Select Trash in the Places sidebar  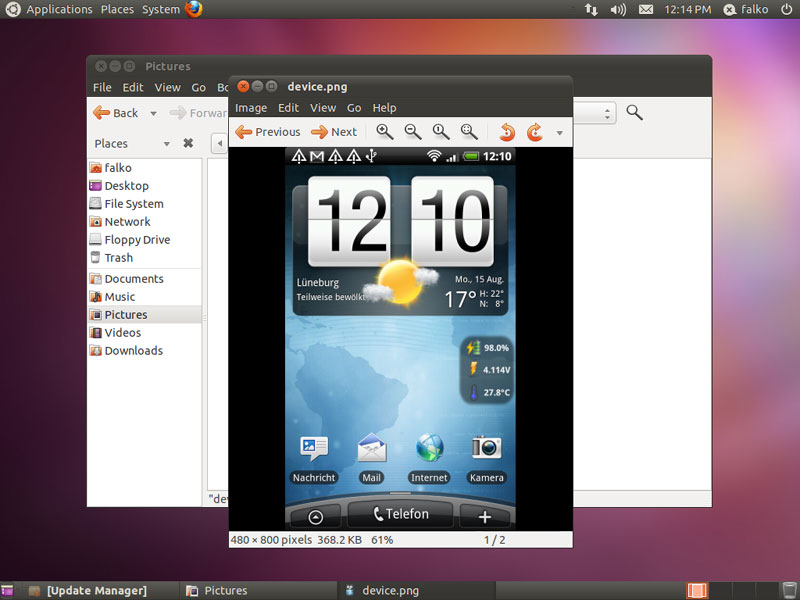coord(118,258)
